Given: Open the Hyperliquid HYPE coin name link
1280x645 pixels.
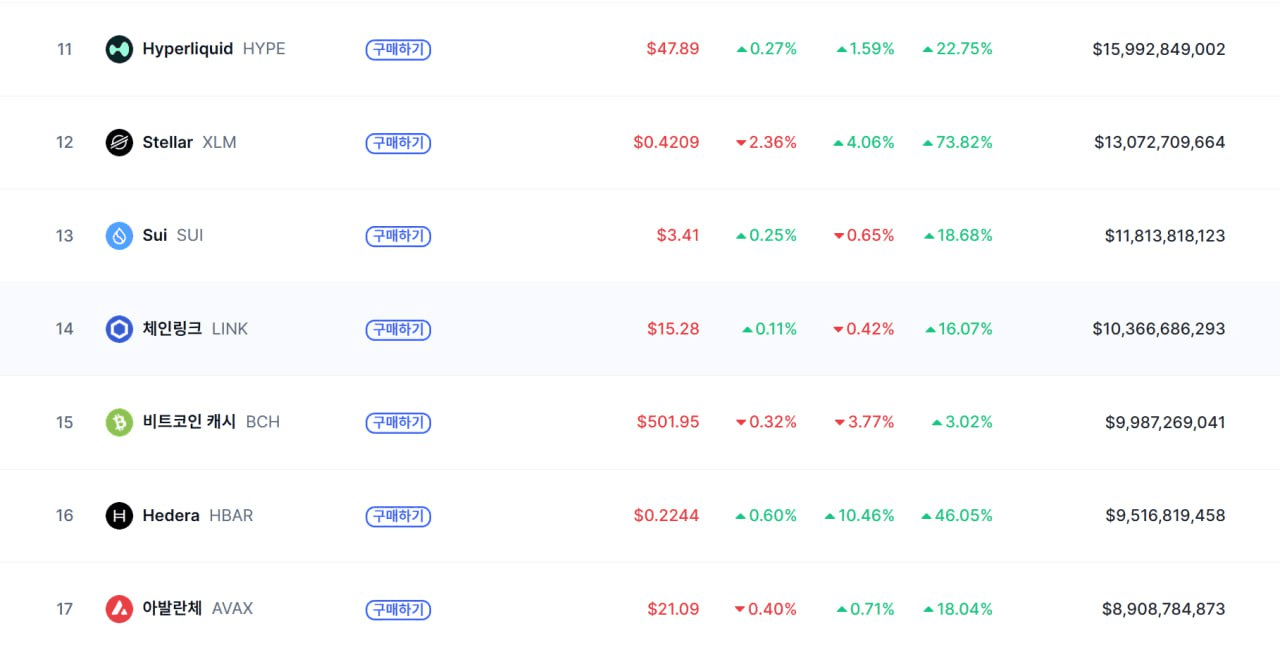Looking at the screenshot, I should [x=214, y=49].
